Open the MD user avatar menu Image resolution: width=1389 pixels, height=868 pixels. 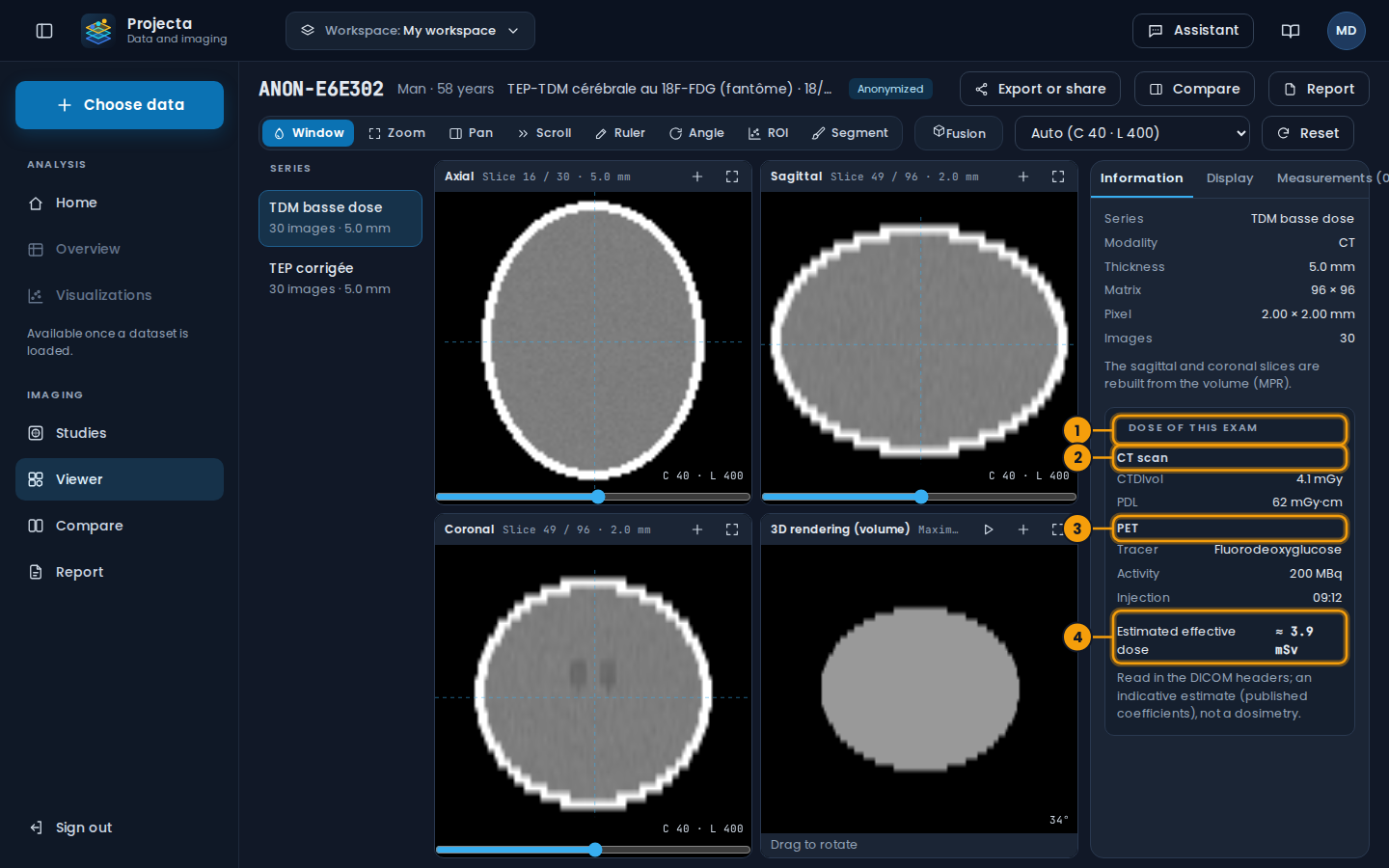coord(1347,31)
